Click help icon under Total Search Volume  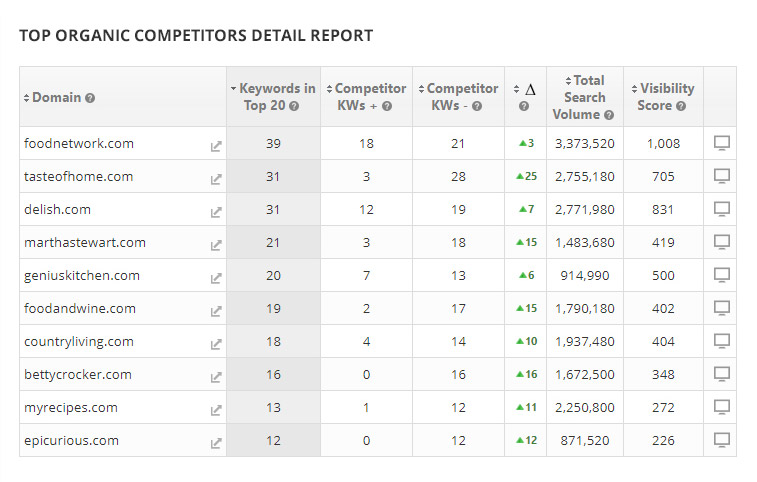608,115
